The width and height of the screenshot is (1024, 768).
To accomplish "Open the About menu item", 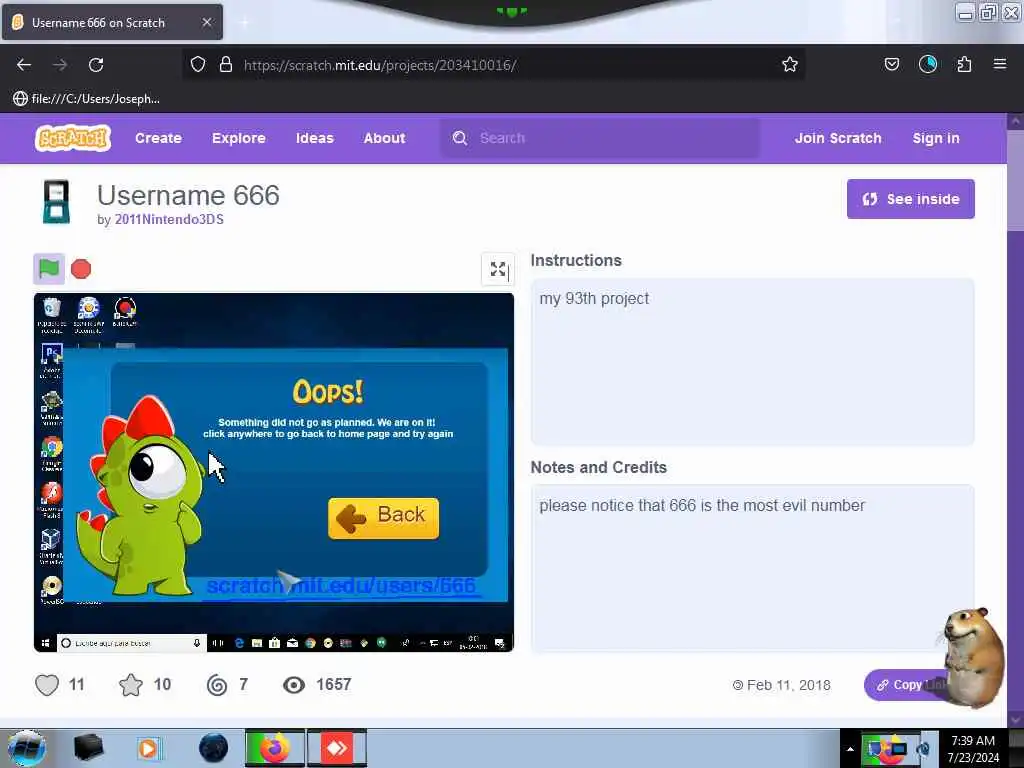I will (x=385, y=138).
